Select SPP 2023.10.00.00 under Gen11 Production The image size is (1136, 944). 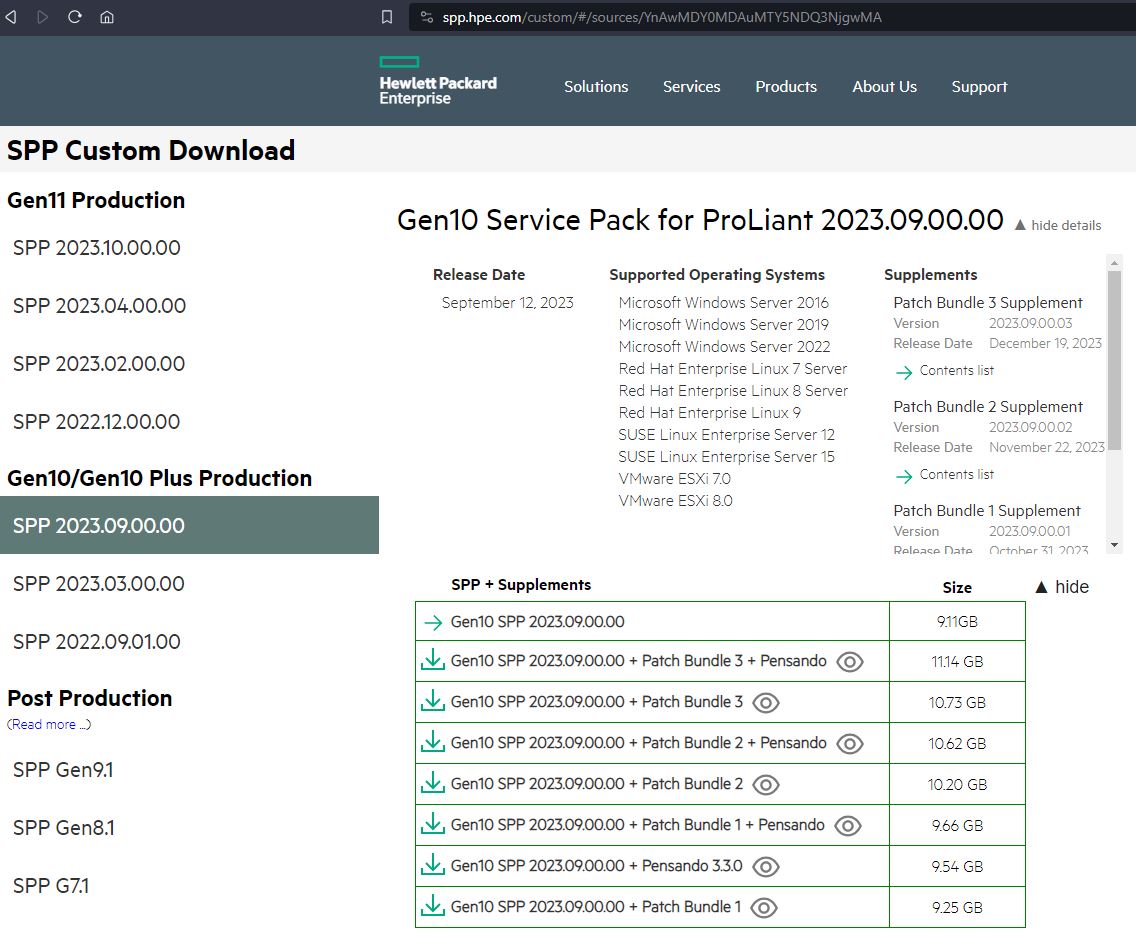coord(97,248)
